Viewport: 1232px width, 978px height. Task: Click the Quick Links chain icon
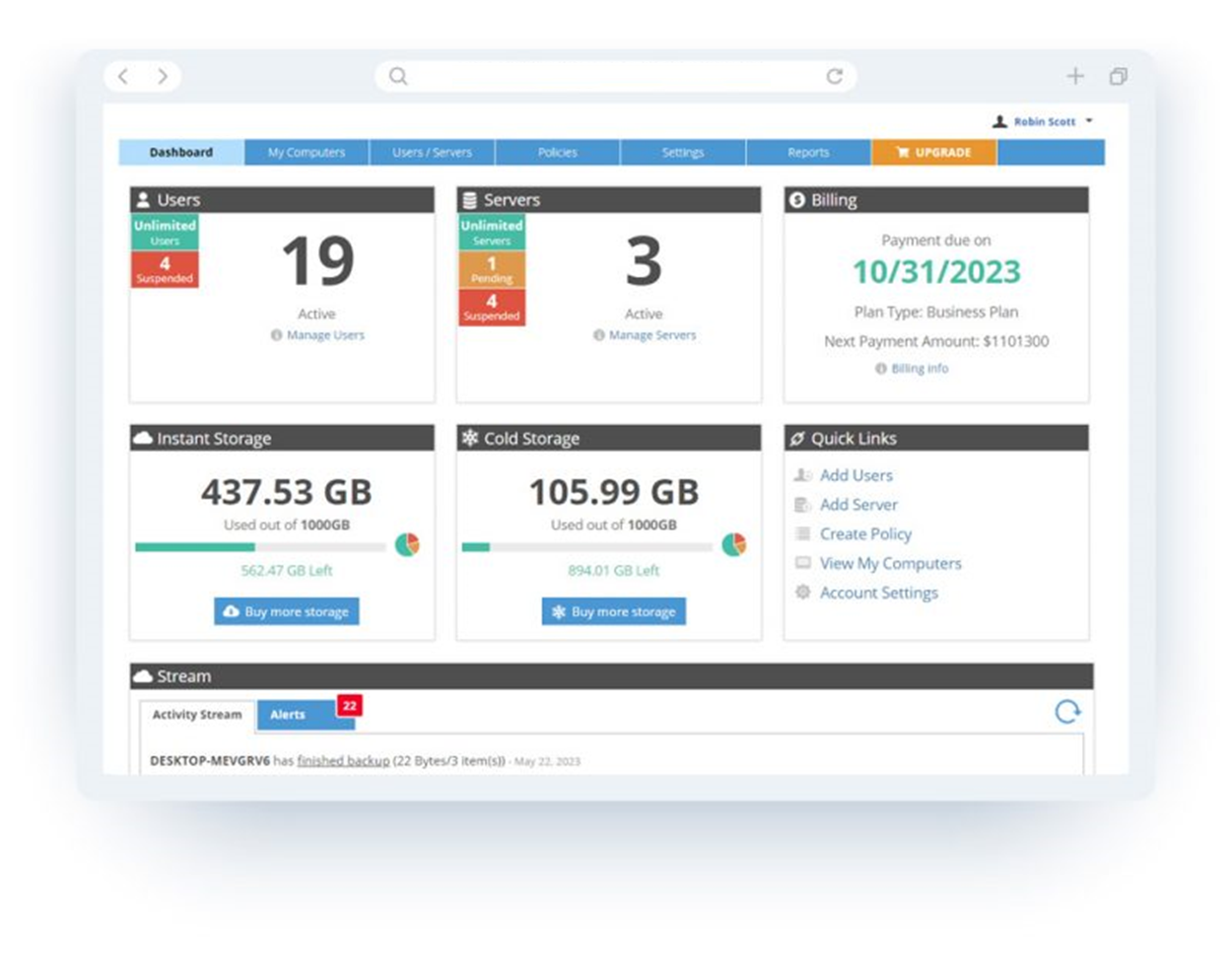tap(797, 438)
